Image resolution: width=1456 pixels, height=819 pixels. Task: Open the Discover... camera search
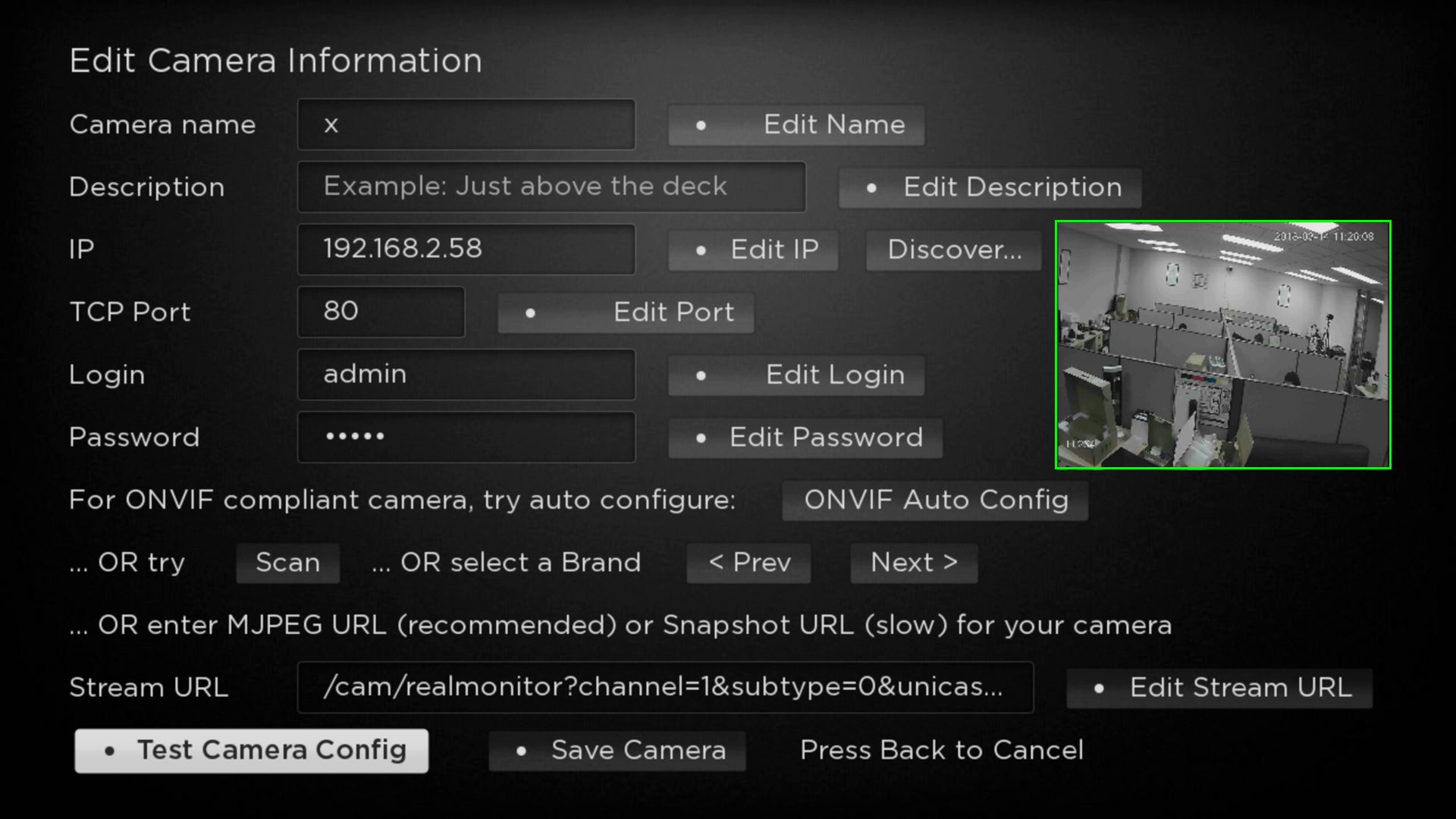[953, 250]
